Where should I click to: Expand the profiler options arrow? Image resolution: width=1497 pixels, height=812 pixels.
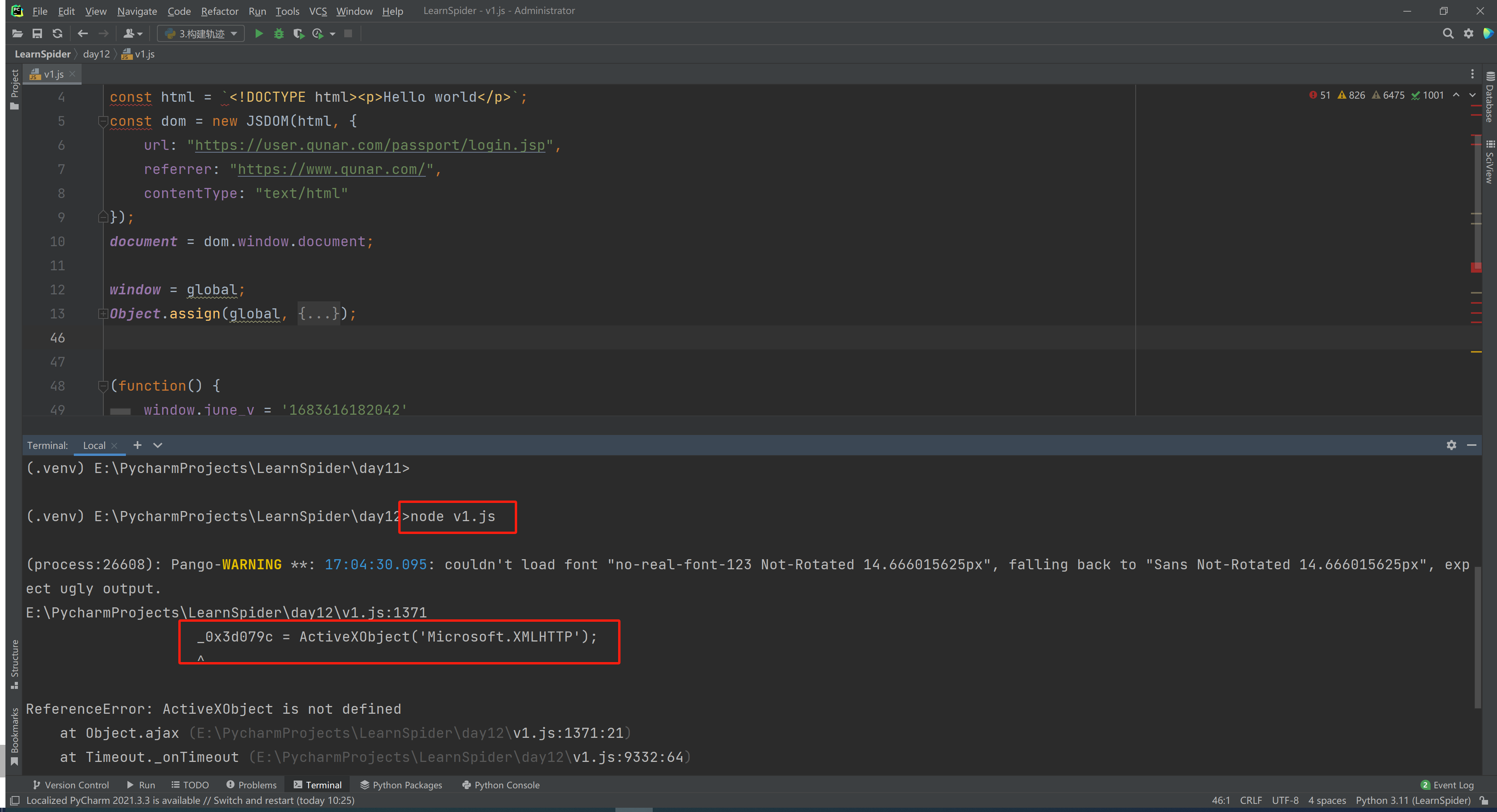[x=333, y=34]
